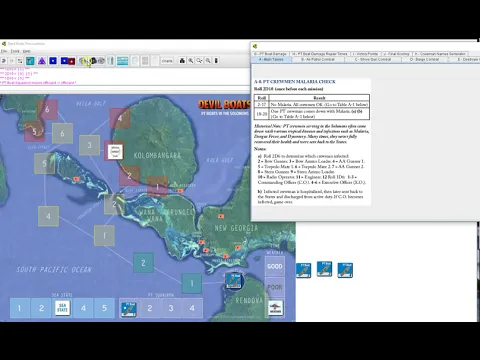Open the Tools menu
The image size is (480, 360).
coord(15,51)
